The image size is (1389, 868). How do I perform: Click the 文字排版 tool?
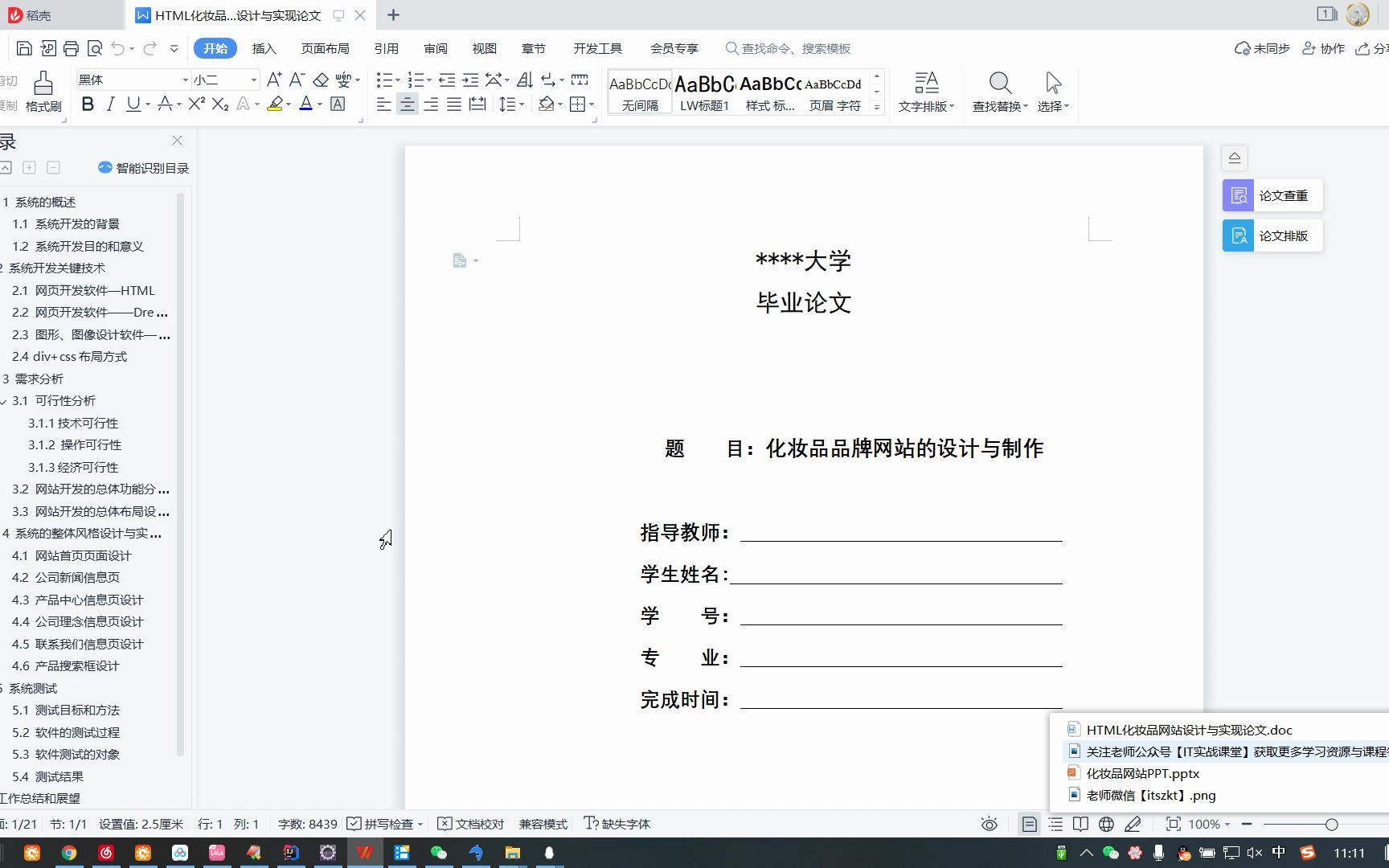click(x=925, y=91)
